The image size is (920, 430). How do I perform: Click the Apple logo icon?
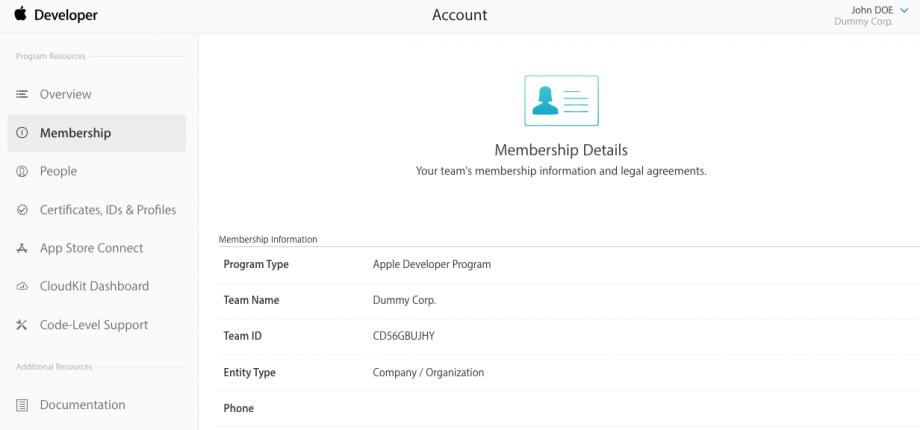pos(21,14)
